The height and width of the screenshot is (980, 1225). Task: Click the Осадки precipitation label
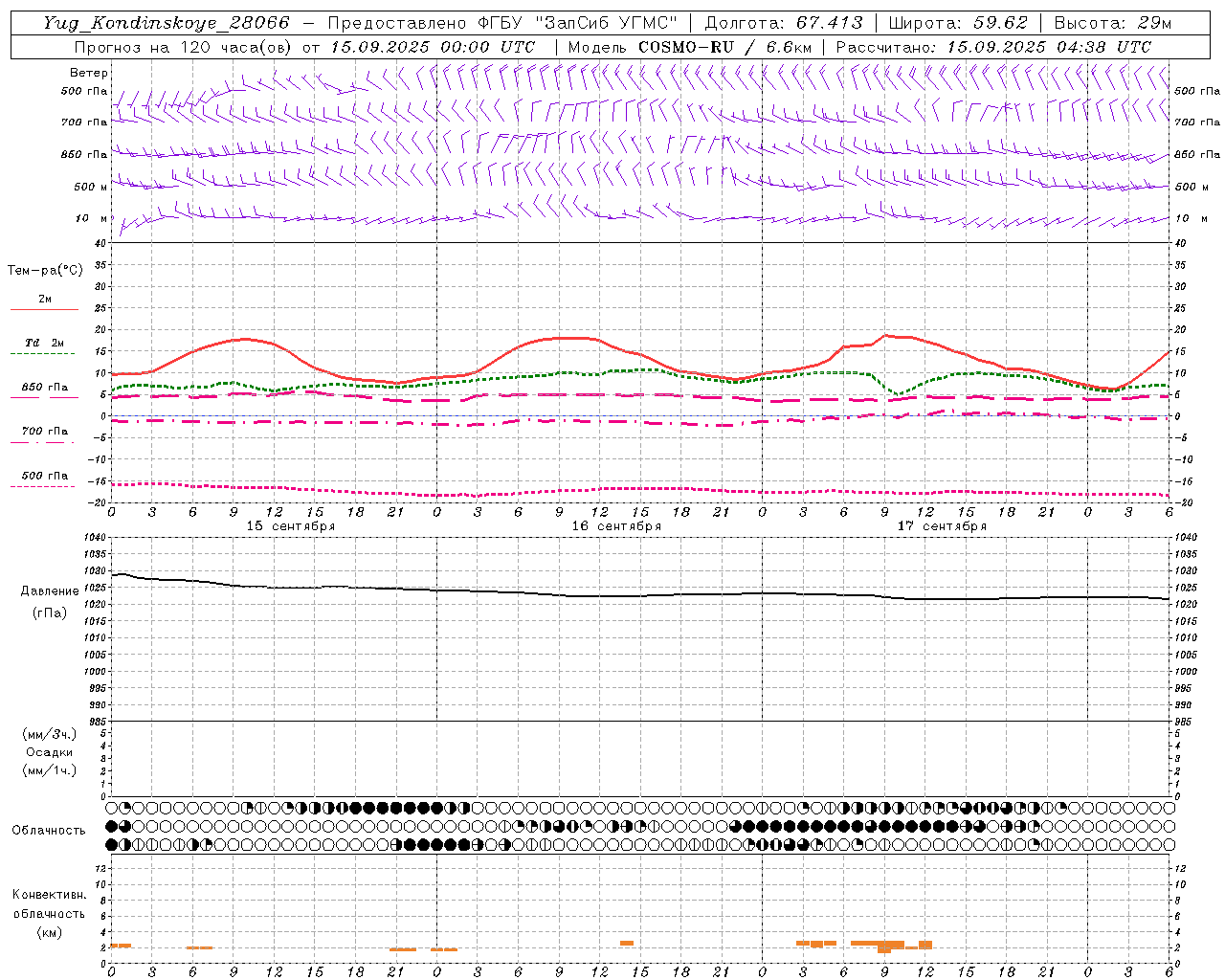point(50,752)
